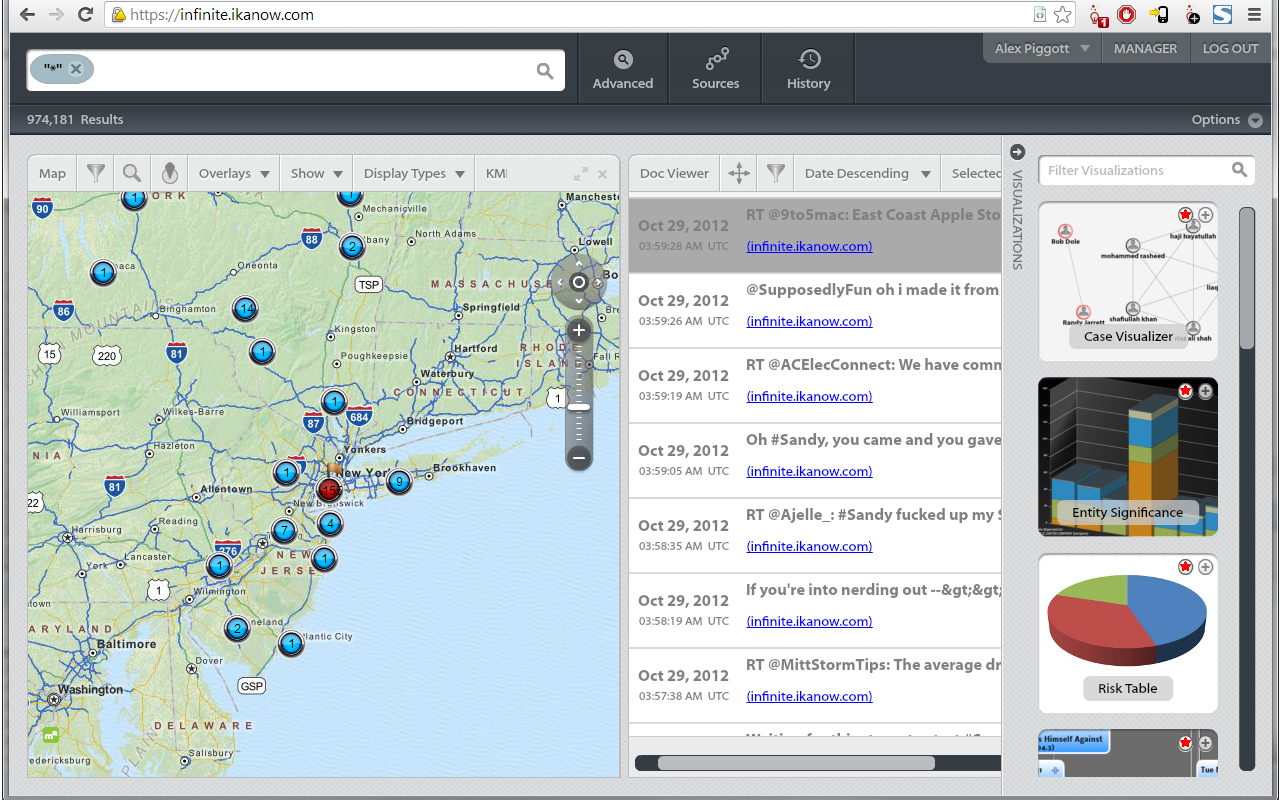Add Entity Significance with plus icon
This screenshot has height=800, width=1280.
click(x=1206, y=391)
